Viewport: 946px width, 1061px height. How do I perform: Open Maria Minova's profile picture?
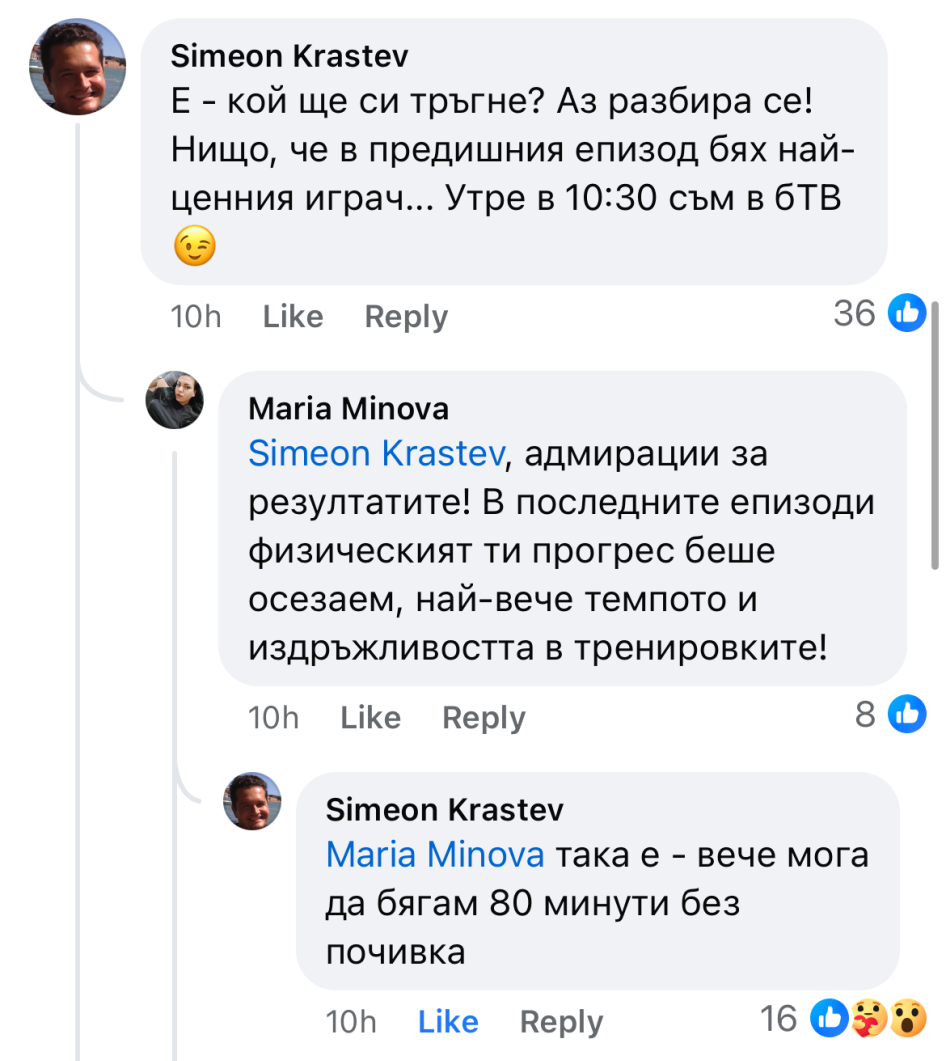[x=175, y=400]
